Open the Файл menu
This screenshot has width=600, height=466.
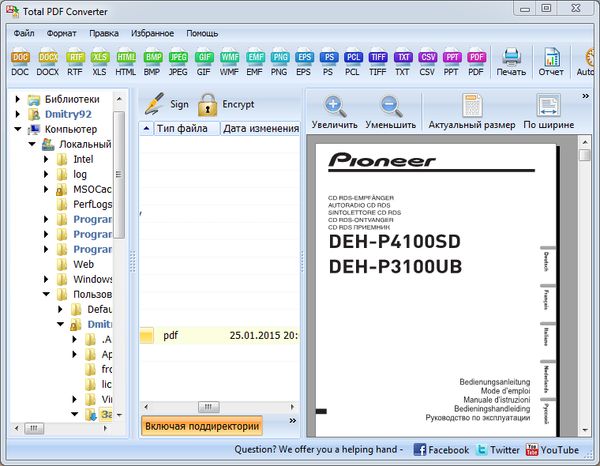(x=24, y=33)
